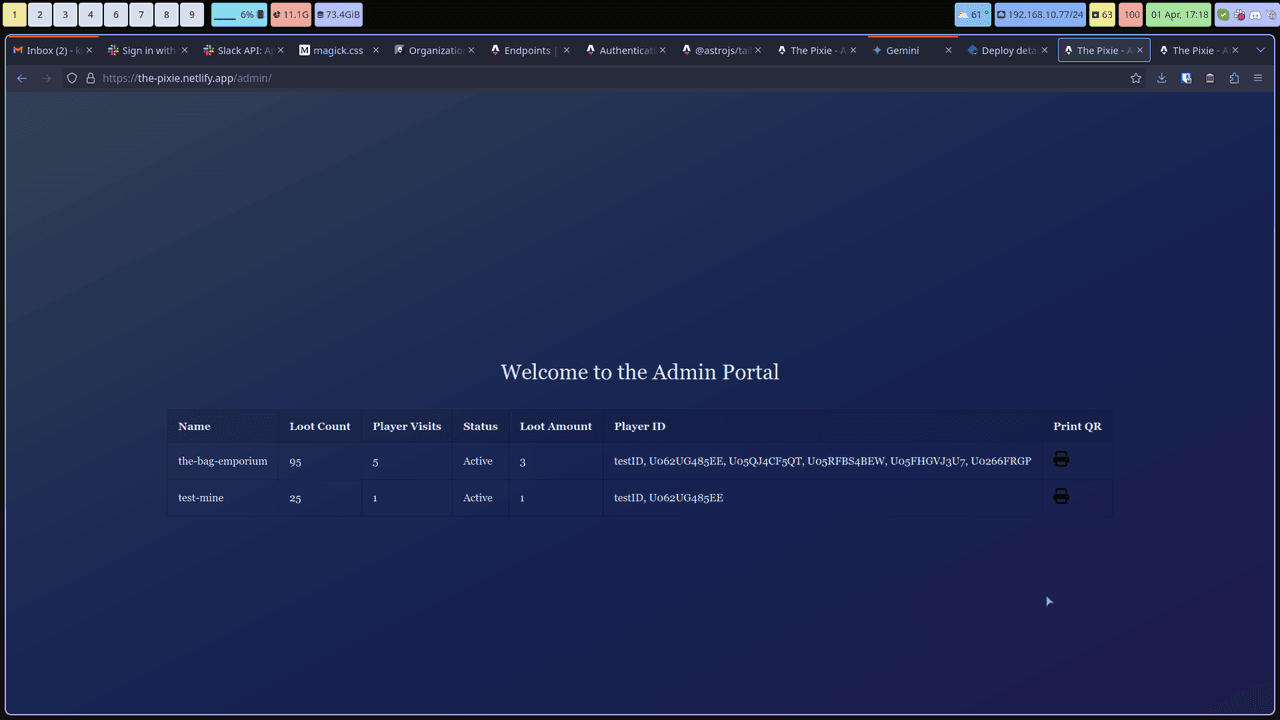The width and height of the screenshot is (1280, 720).
Task: Expand the list all tabs dropdown
Action: click(1260, 50)
